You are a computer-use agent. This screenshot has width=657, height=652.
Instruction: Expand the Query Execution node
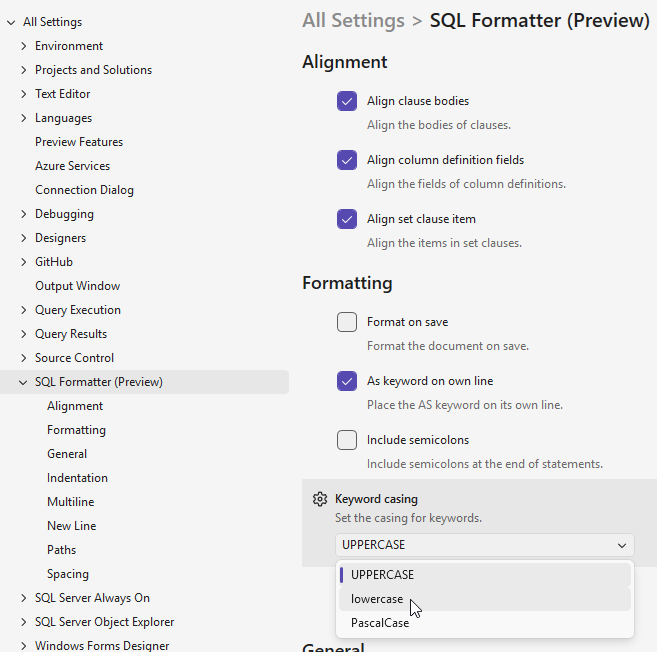tap(23, 310)
